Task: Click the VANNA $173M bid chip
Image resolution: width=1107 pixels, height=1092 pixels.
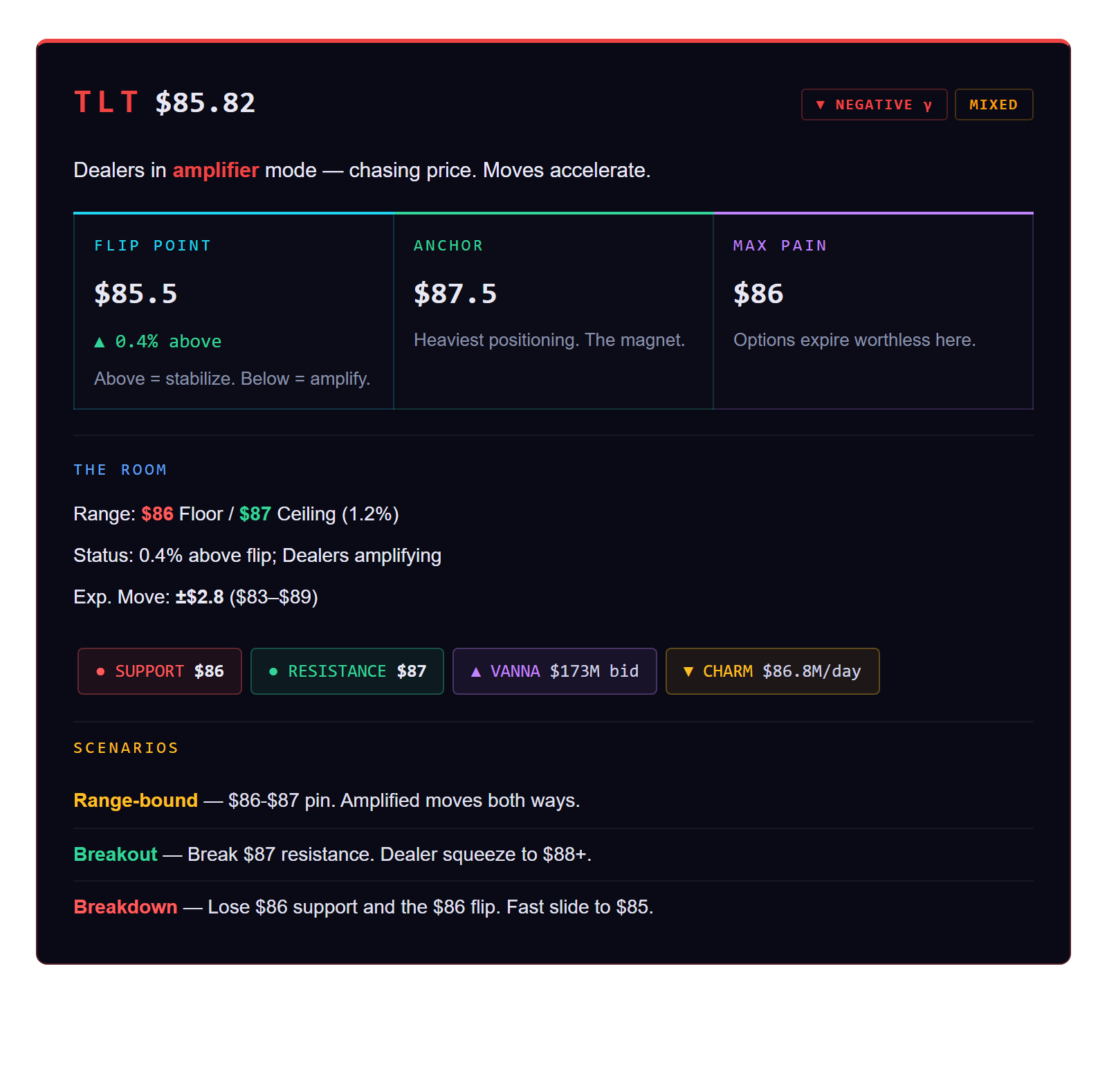Action: [x=554, y=671]
